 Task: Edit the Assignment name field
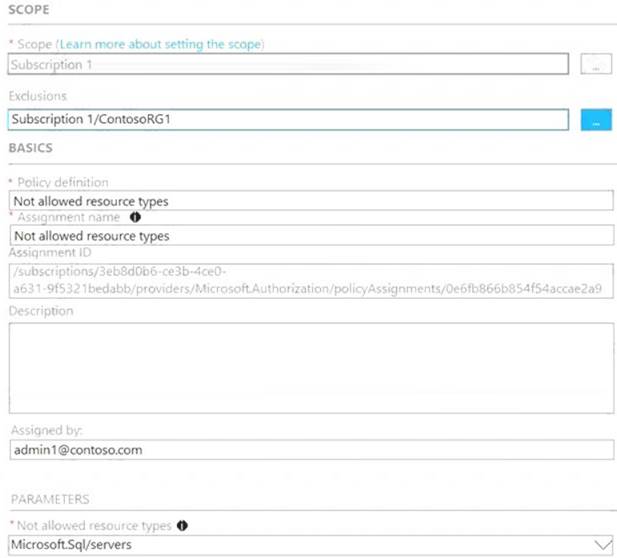pyautogui.click(x=312, y=235)
